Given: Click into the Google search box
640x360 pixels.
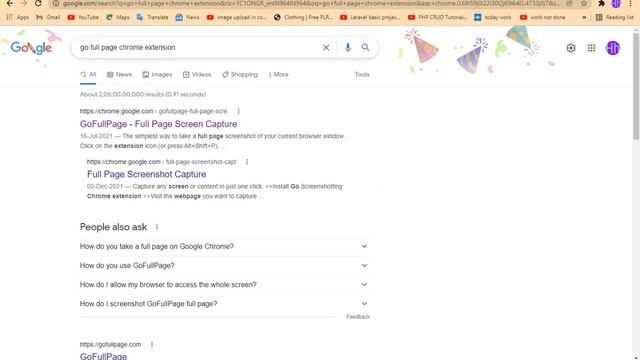Looking at the screenshot, I should coord(198,47).
